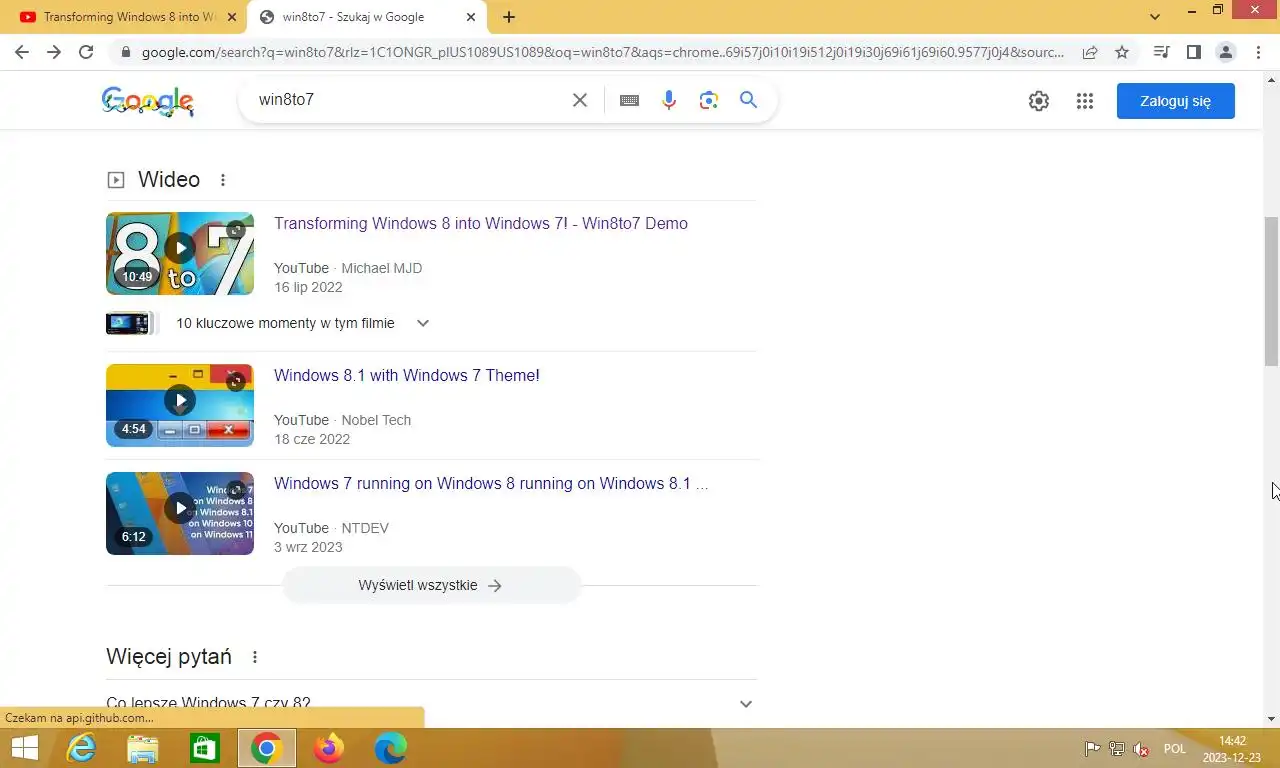Open a new browser tab

point(509,17)
